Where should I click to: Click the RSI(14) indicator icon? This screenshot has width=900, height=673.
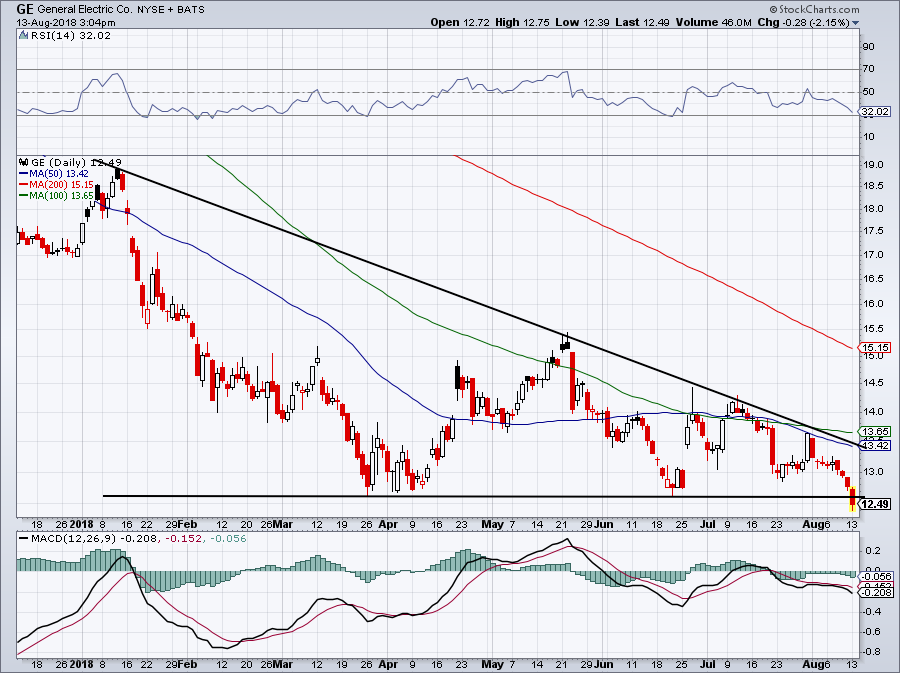pos(23,35)
